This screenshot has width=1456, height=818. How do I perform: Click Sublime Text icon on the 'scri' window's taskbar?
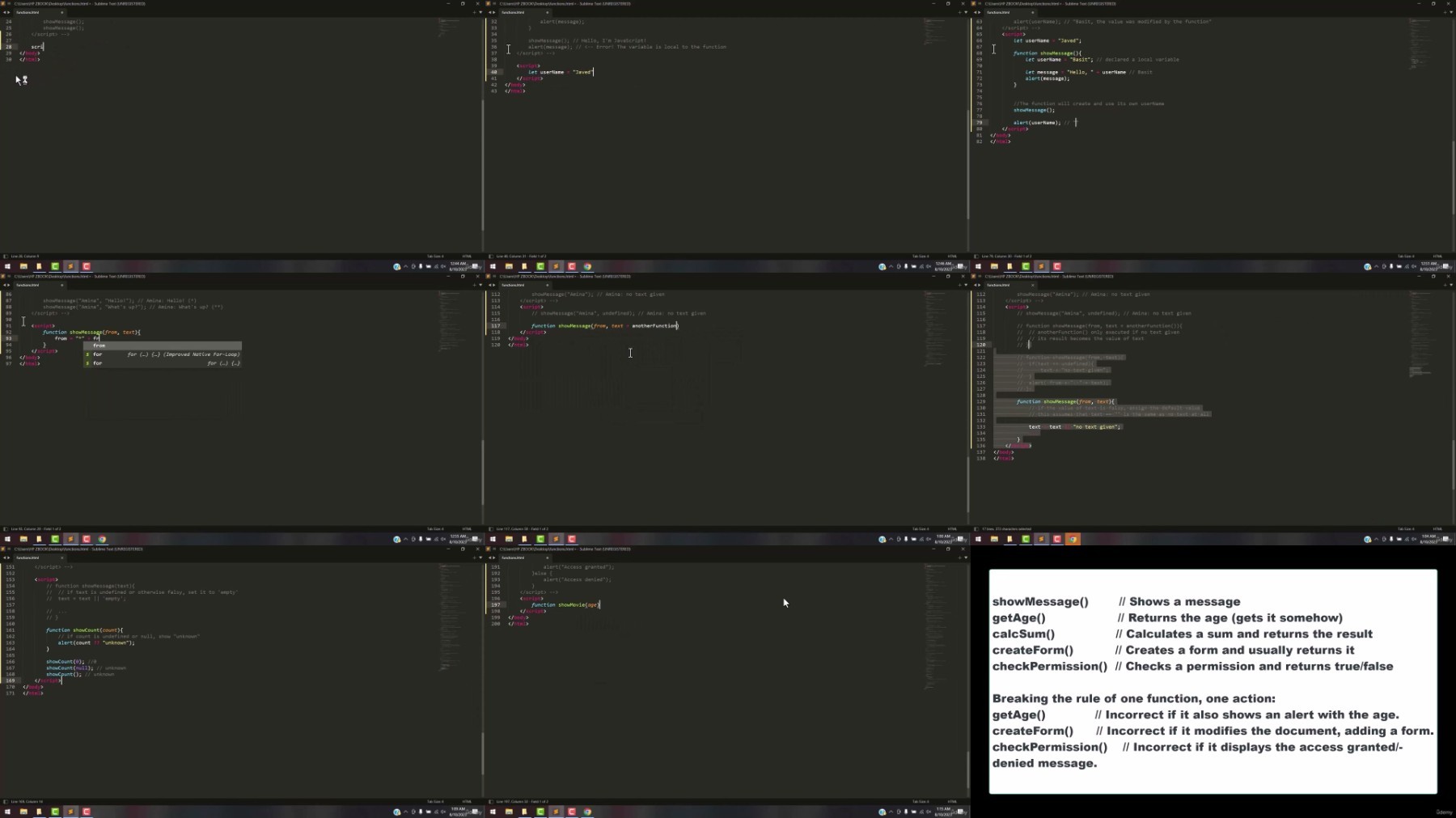coord(70,266)
